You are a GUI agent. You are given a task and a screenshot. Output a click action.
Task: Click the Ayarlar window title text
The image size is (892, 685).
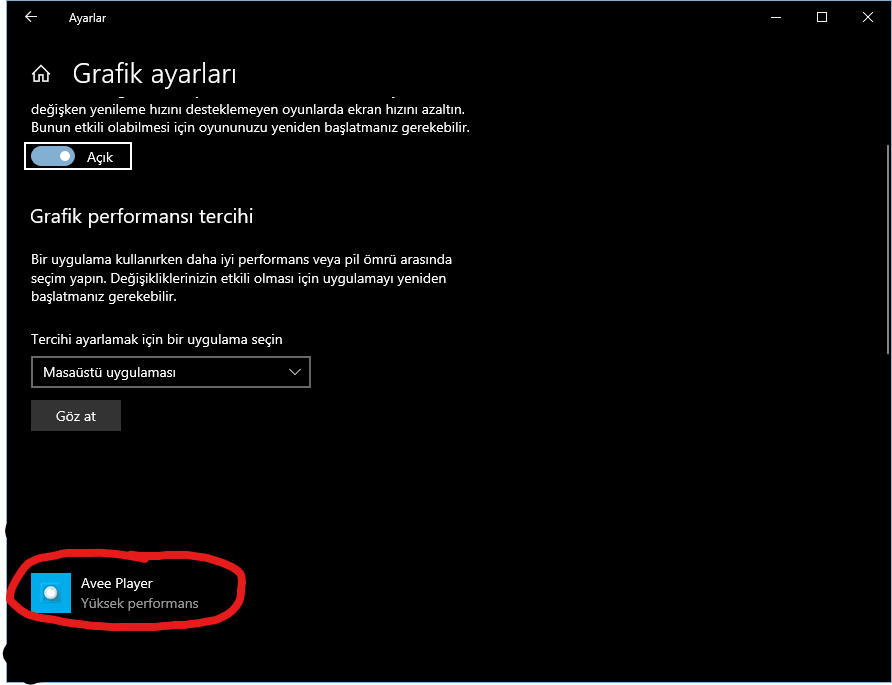pyautogui.click(x=87, y=18)
